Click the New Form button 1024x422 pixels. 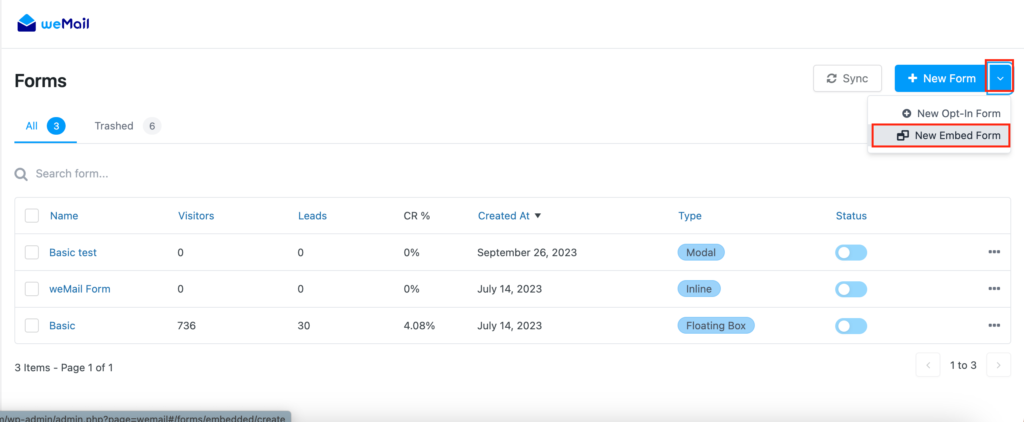[x=941, y=78]
